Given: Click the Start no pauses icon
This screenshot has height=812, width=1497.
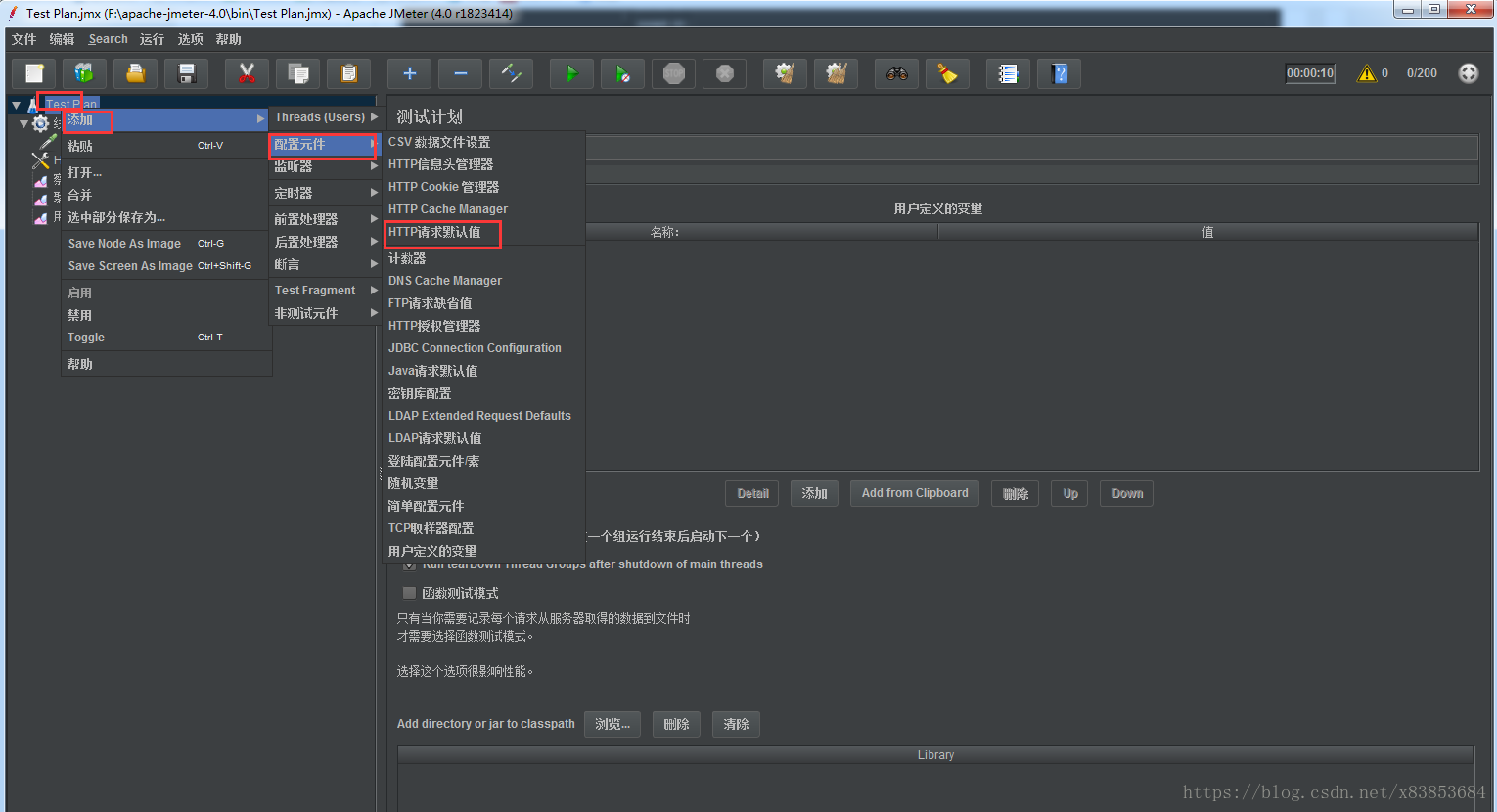Looking at the screenshot, I should (622, 73).
